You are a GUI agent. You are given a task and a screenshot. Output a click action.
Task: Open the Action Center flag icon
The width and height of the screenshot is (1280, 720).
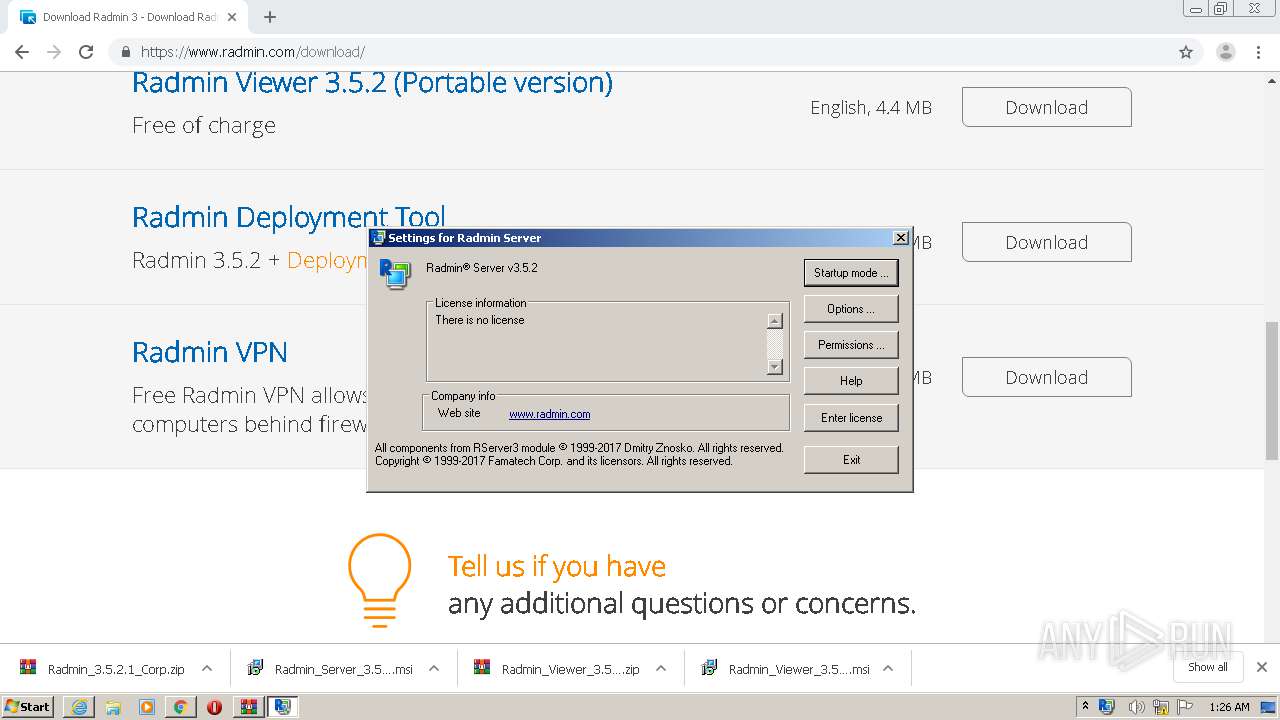1185,707
